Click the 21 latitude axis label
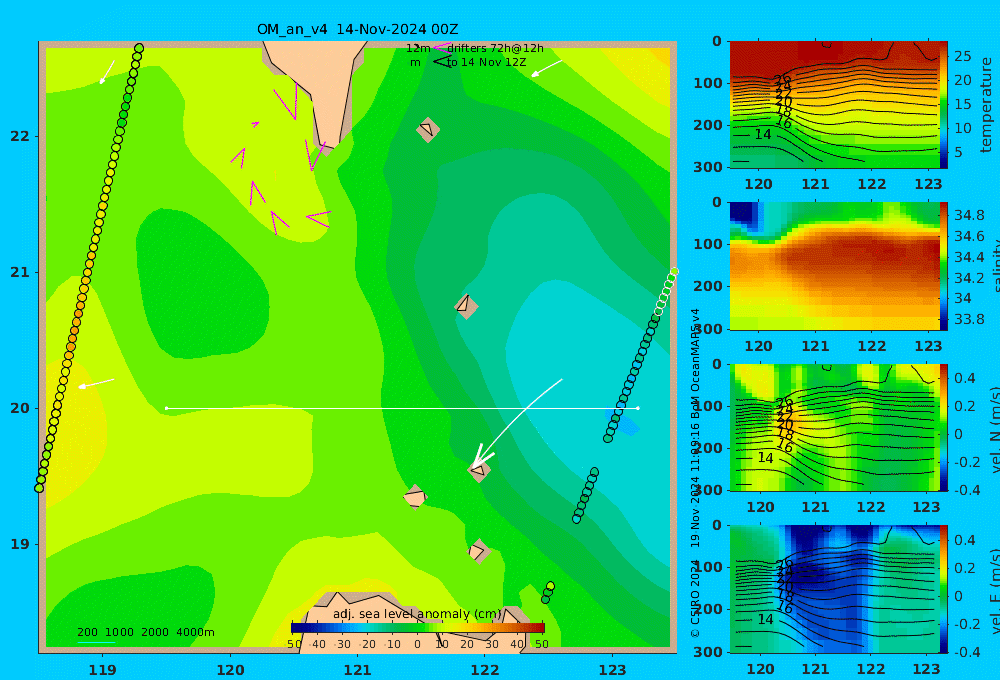The image size is (1000, 680). point(20,272)
